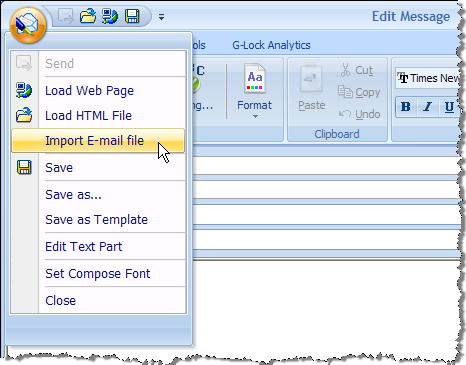Open the quick access toolbar customize arrow
466x365 pixels.
pos(161,17)
